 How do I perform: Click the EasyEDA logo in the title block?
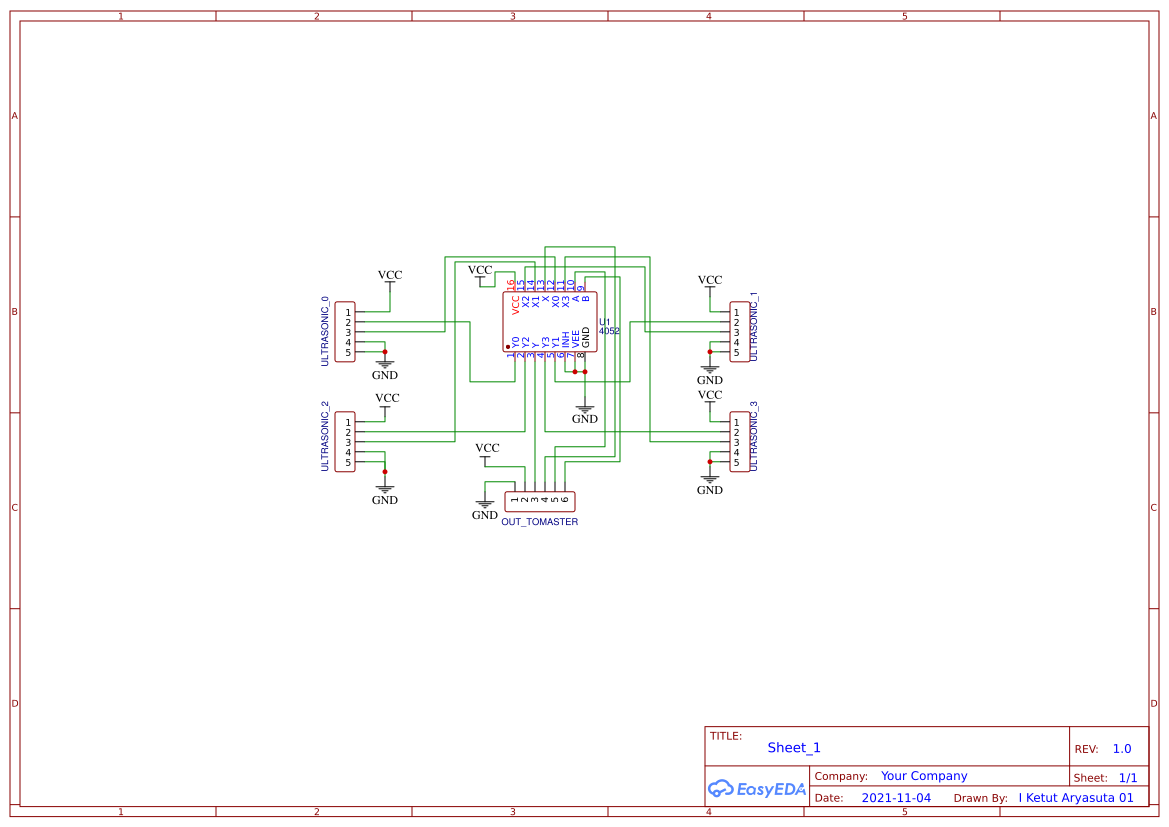[757, 789]
